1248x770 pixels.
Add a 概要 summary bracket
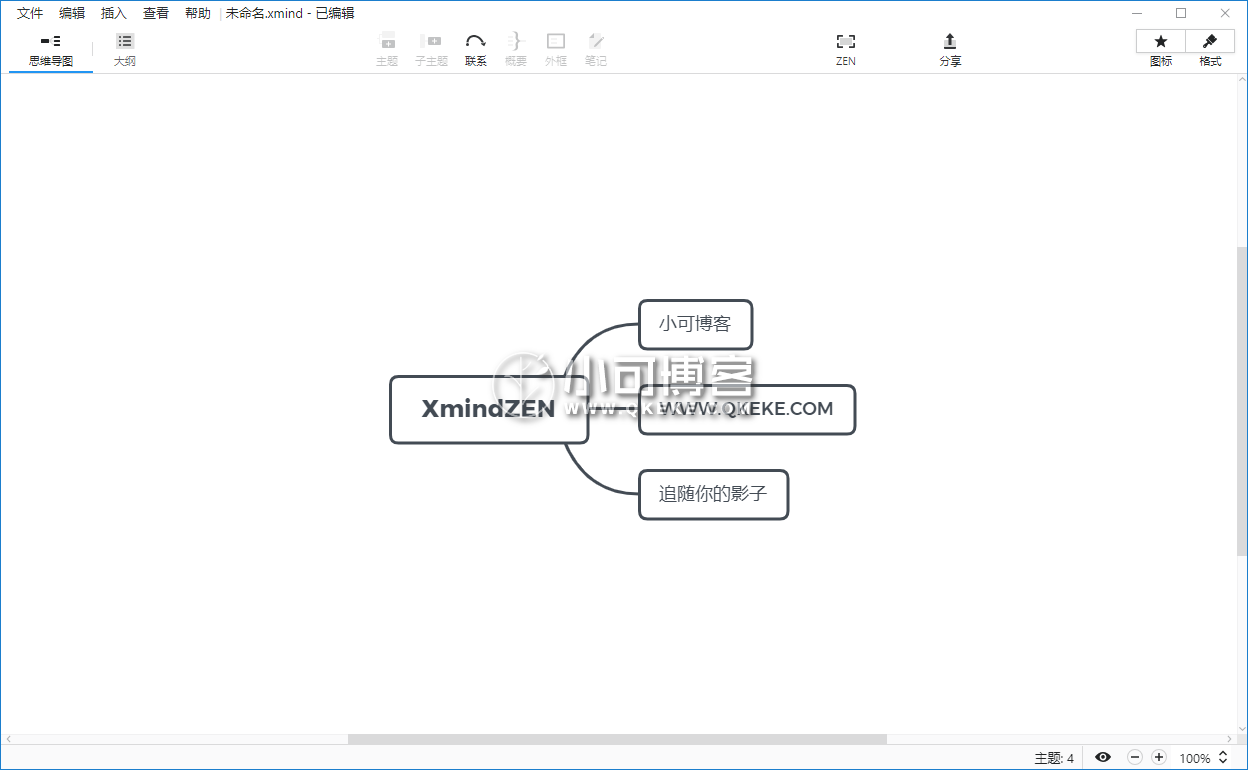(x=515, y=50)
